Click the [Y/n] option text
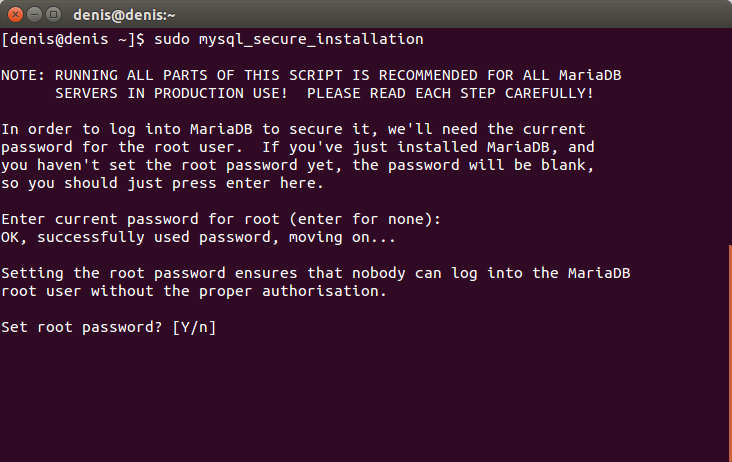This screenshot has width=732, height=462. point(194,327)
